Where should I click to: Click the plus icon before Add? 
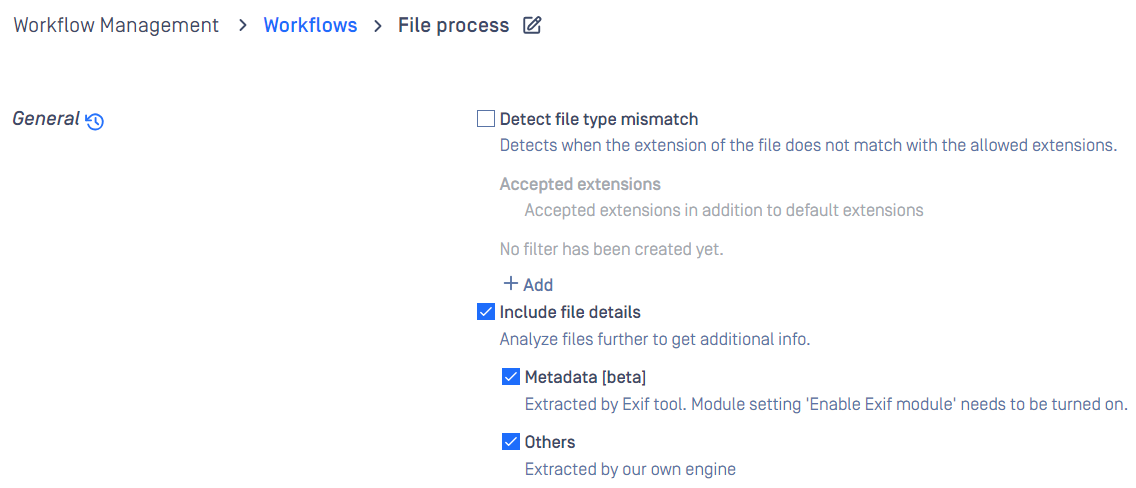(510, 283)
